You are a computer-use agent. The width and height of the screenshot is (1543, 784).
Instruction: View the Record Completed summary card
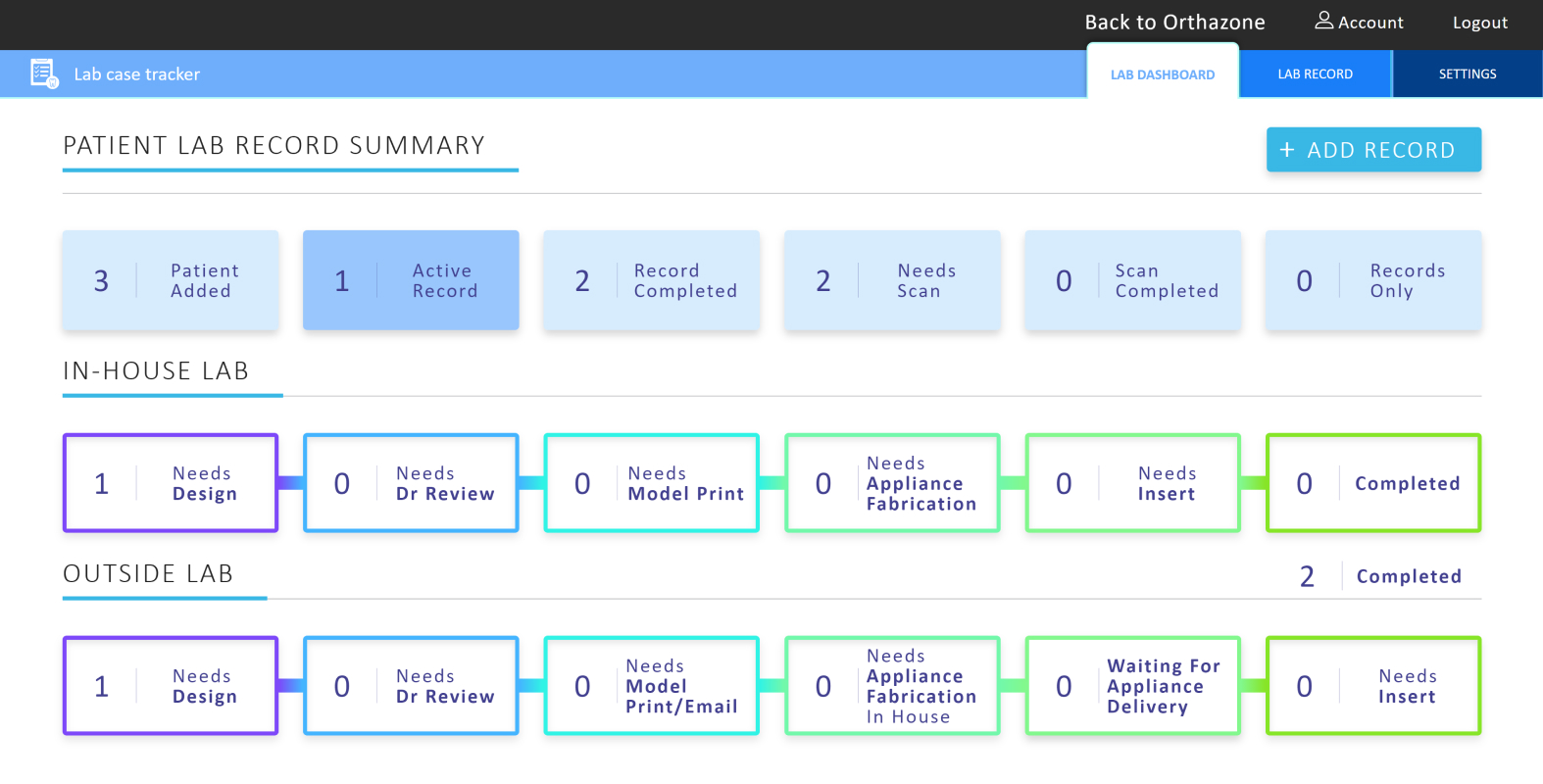point(651,280)
